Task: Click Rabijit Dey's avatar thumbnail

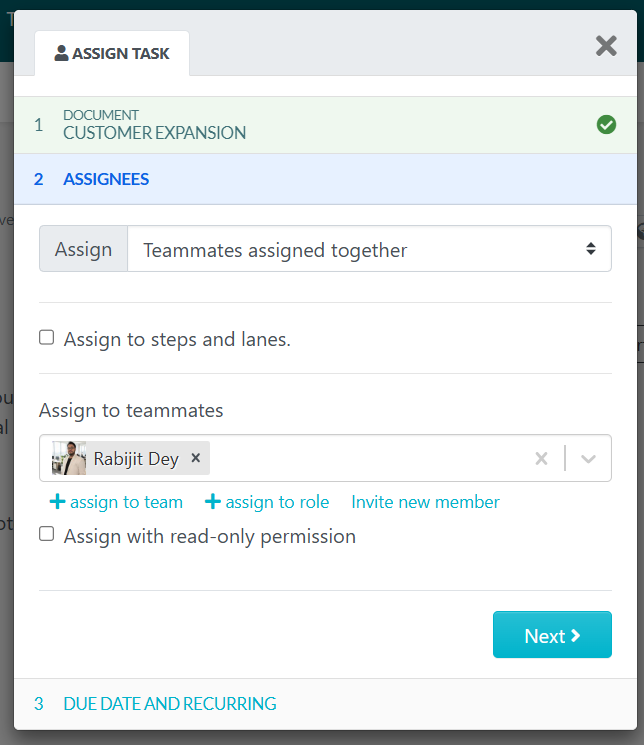Action: pyautogui.click(x=69, y=459)
